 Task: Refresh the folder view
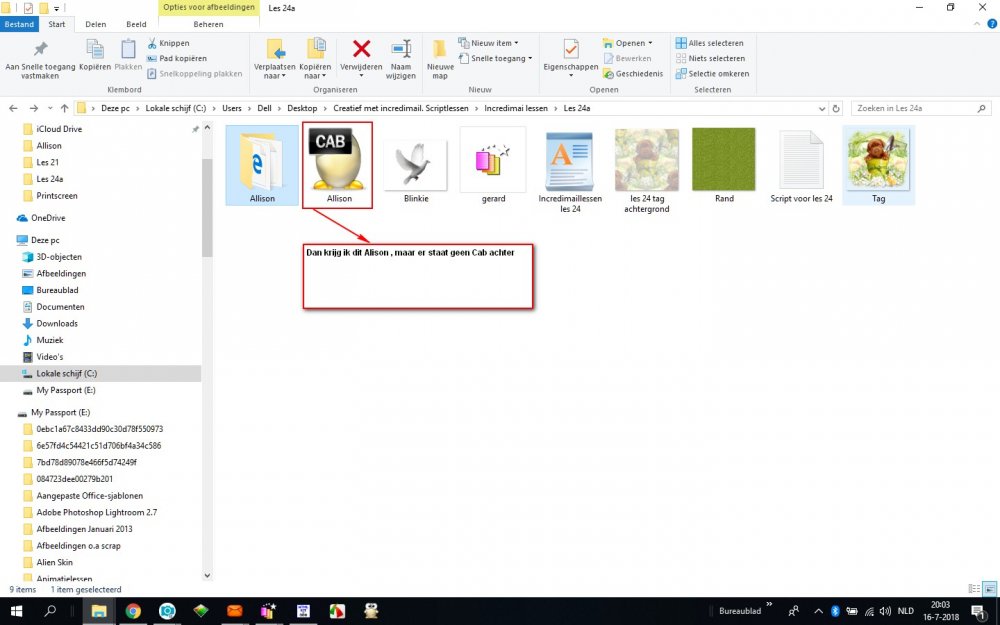click(x=836, y=108)
